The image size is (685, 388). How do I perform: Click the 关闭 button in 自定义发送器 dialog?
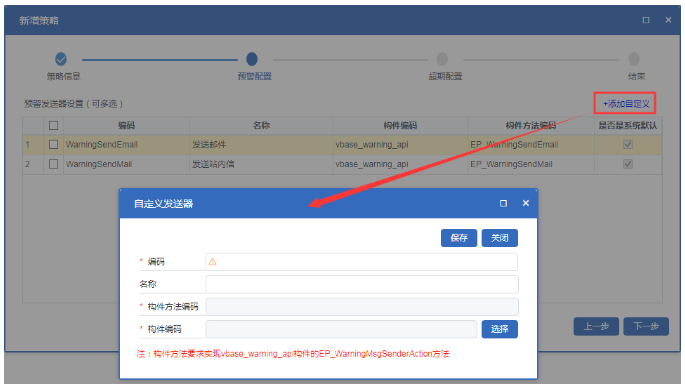click(499, 238)
